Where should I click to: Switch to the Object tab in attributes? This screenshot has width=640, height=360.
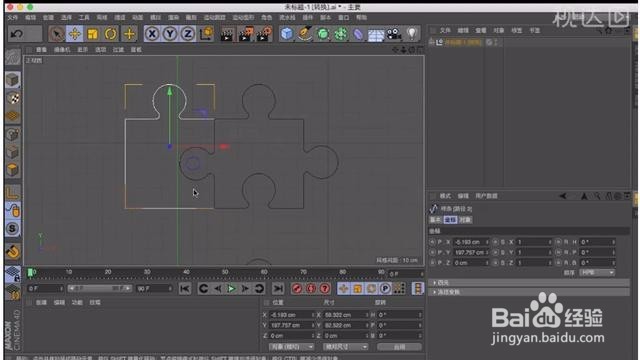click(x=465, y=220)
